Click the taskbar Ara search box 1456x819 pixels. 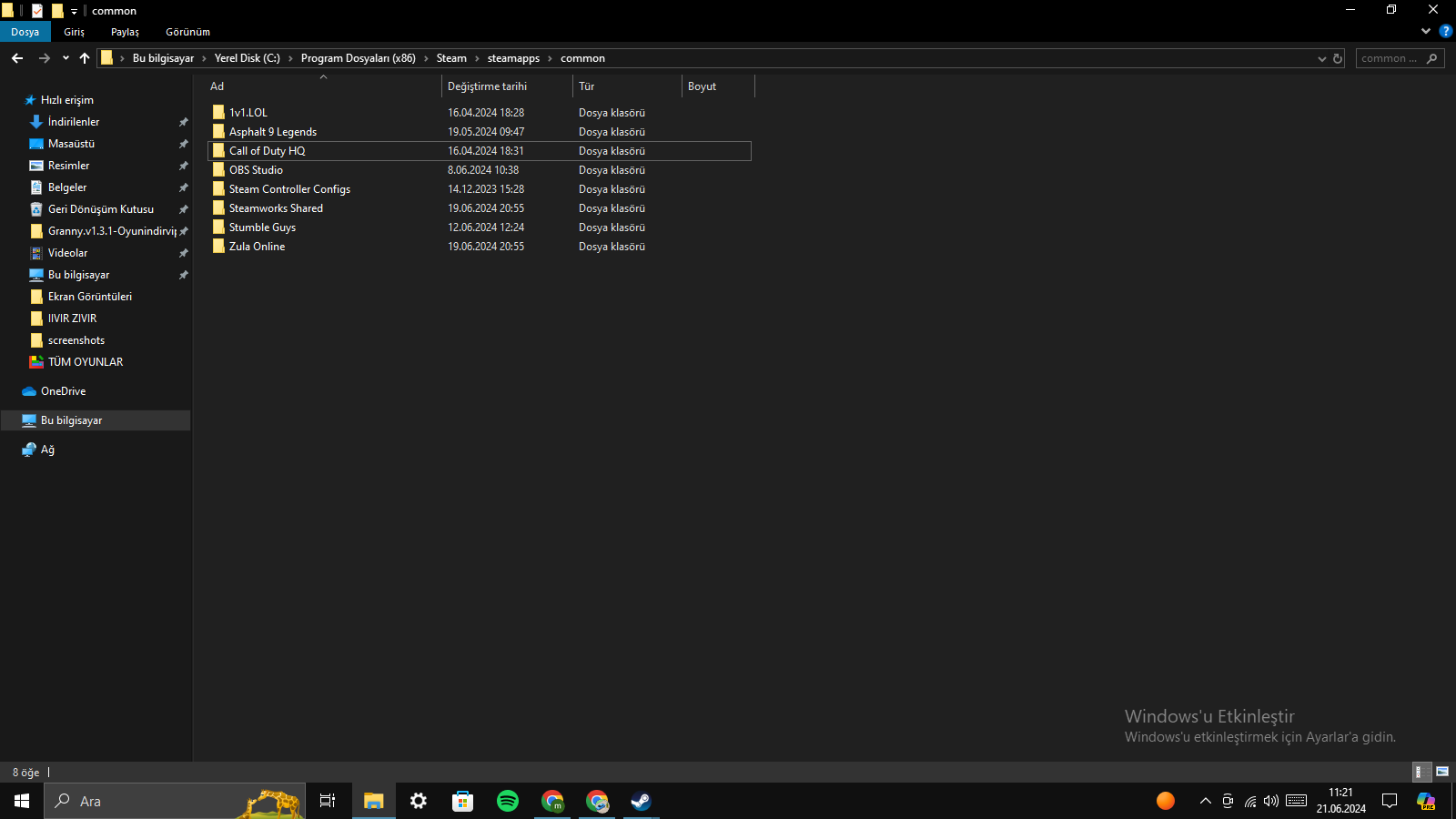pyautogui.click(x=175, y=801)
